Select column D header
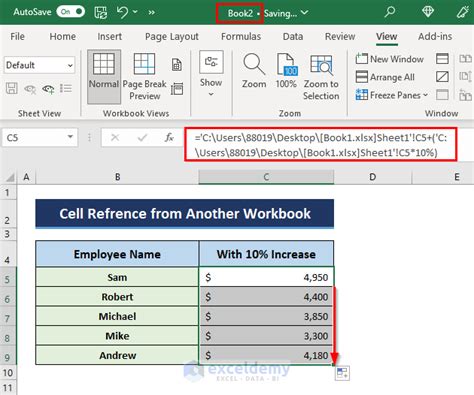 tap(373, 177)
